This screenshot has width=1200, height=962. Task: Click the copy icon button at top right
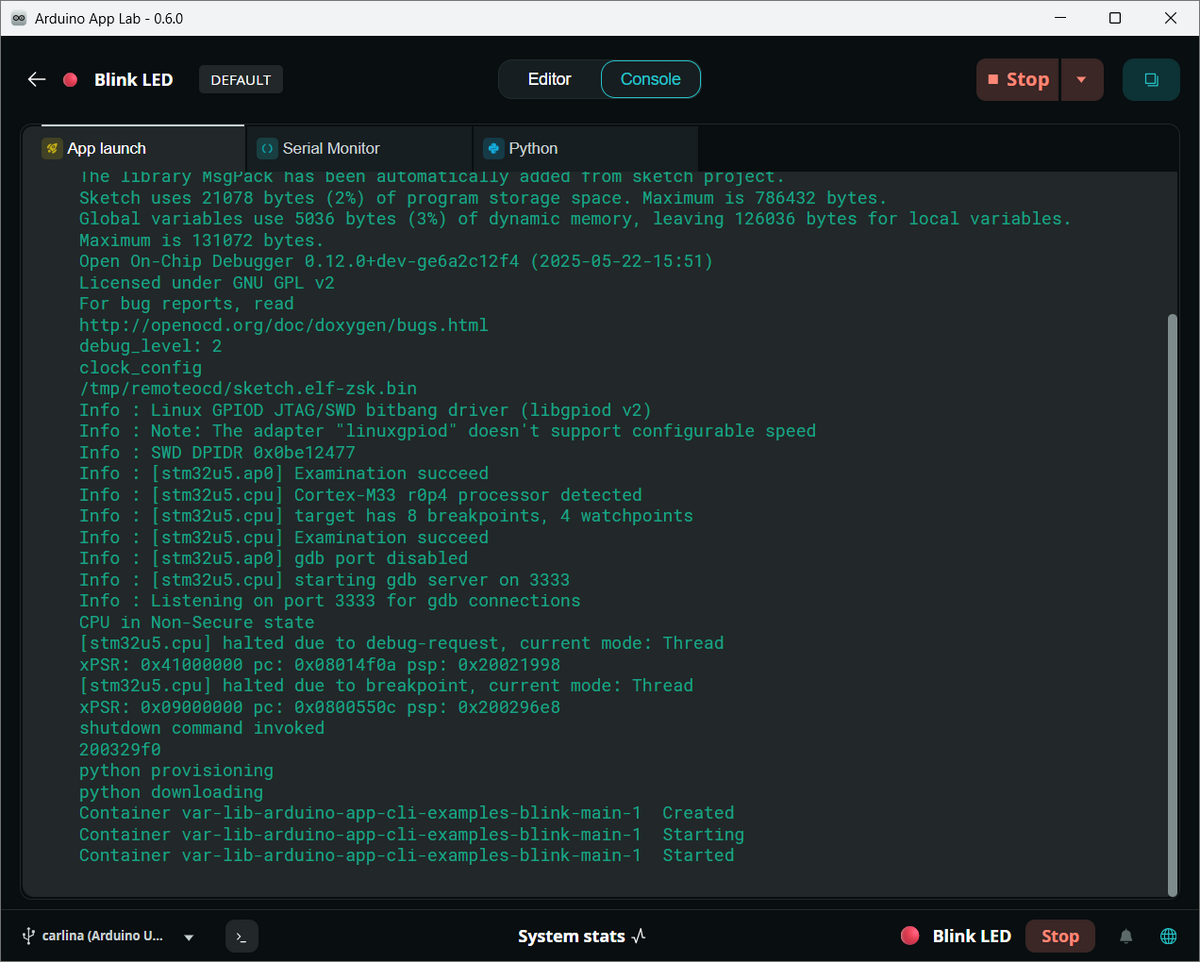[1151, 80]
